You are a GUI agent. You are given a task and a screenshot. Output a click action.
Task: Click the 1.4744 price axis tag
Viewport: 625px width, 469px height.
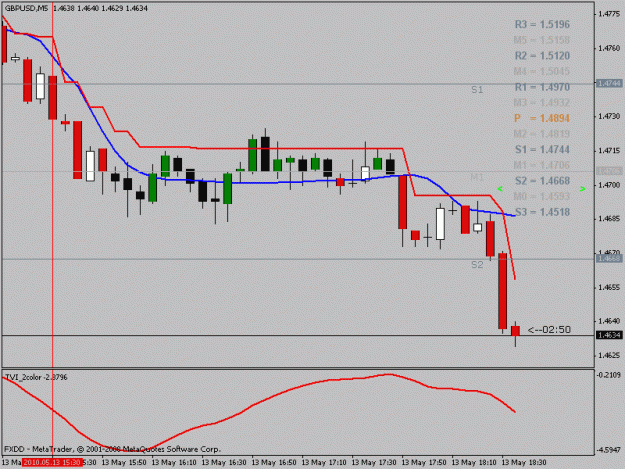[x=609, y=84]
